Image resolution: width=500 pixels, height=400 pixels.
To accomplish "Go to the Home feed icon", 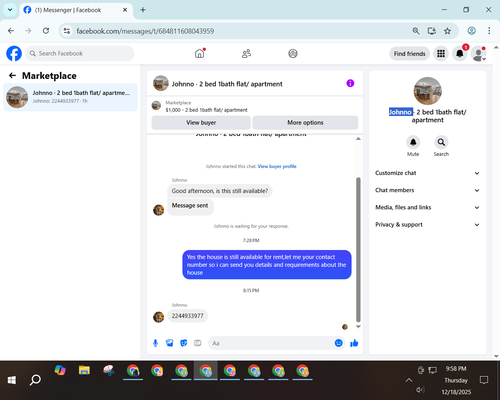I will click(x=200, y=53).
